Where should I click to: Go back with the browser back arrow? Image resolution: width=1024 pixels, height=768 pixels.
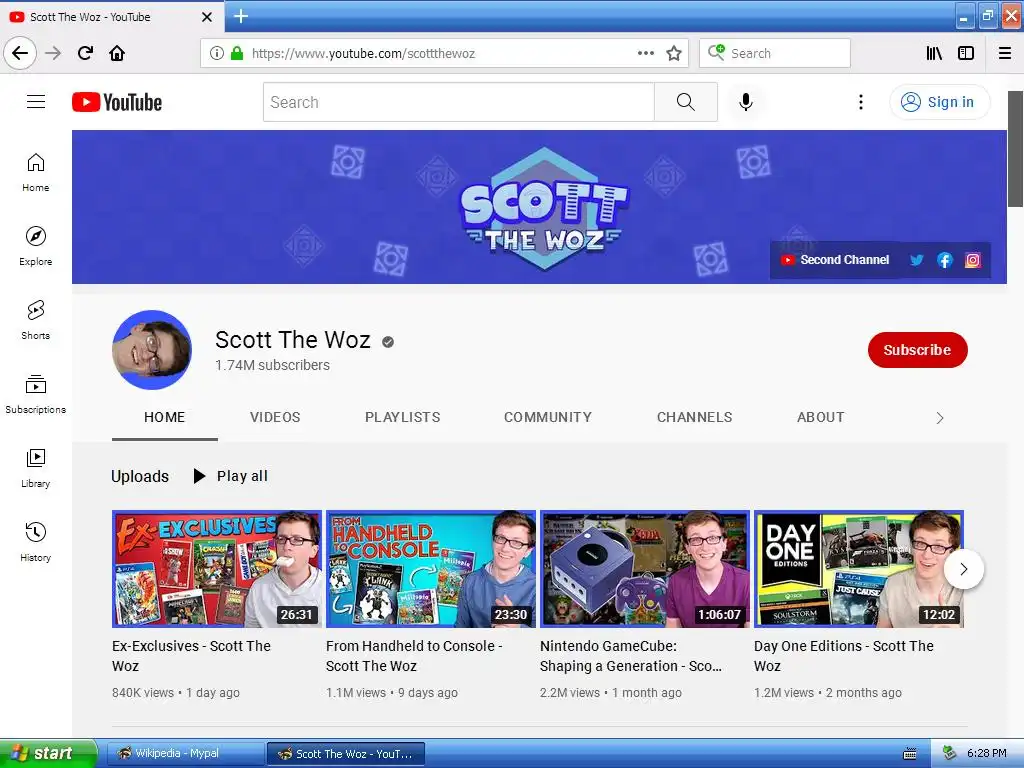click(x=20, y=53)
